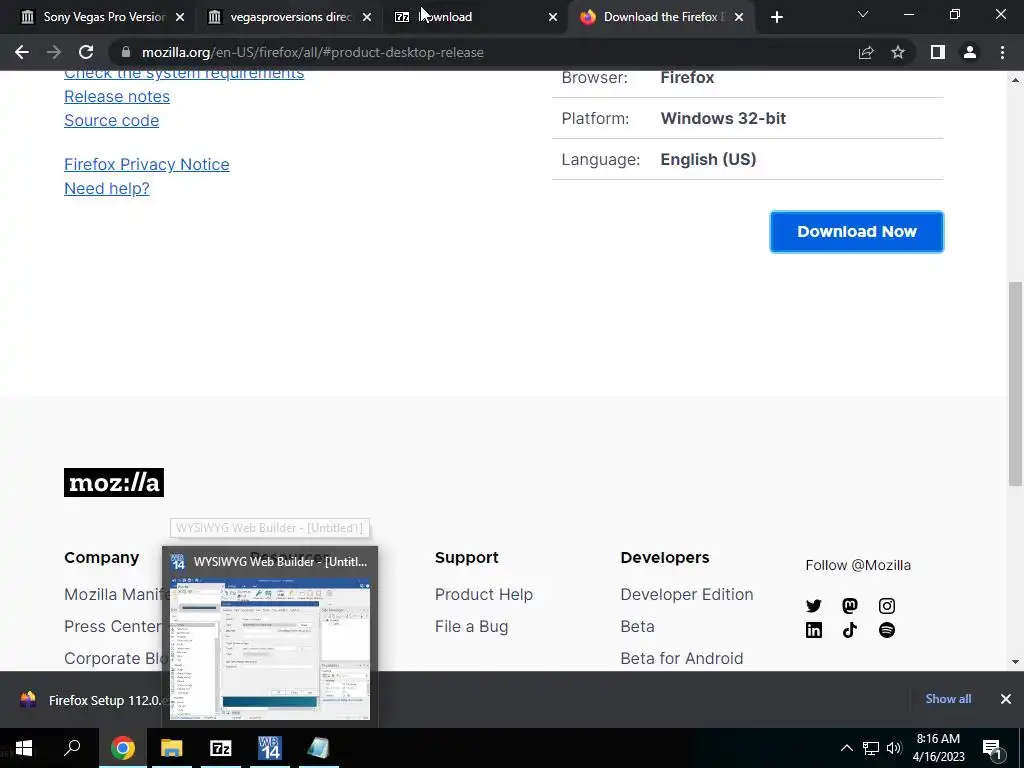Close the Sony Vegas Pro tab
The height and width of the screenshot is (768, 1024).
click(x=180, y=17)
